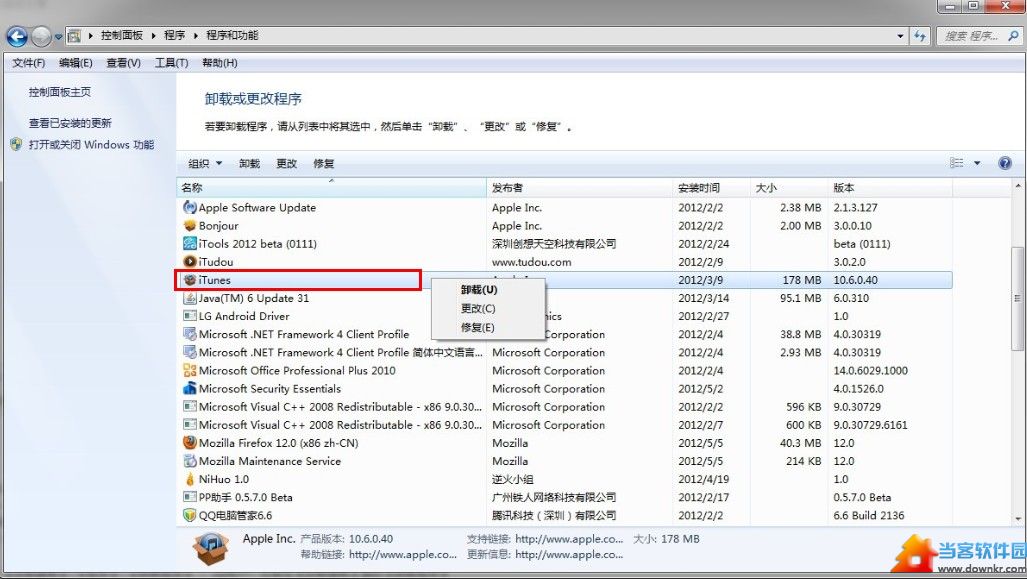
Task: Click the iTunes program icon in list
Action: pos(189,280)
